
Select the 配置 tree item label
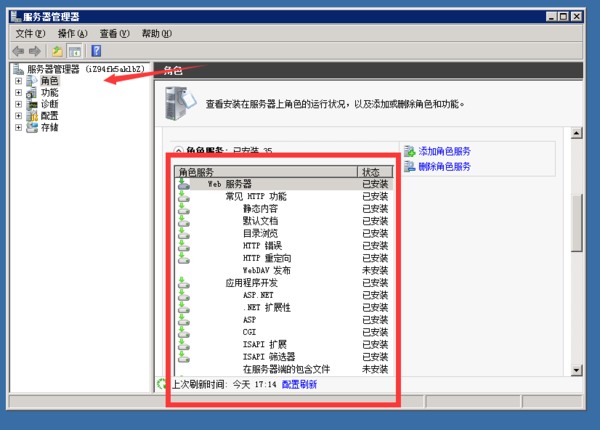50,116
